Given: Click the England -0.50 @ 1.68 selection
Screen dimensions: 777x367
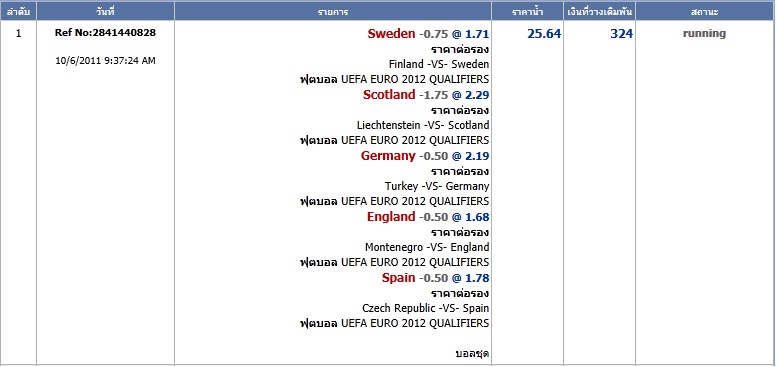Looking at the screenshot, I should tap(428, 216).
